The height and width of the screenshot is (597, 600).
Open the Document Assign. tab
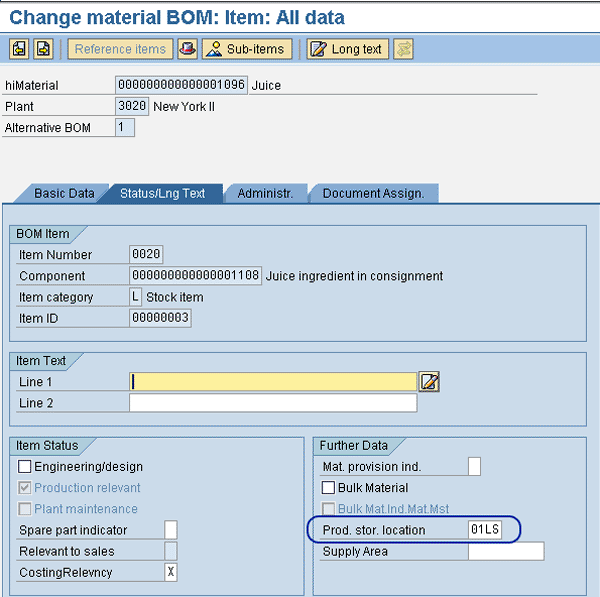[373, 193]
